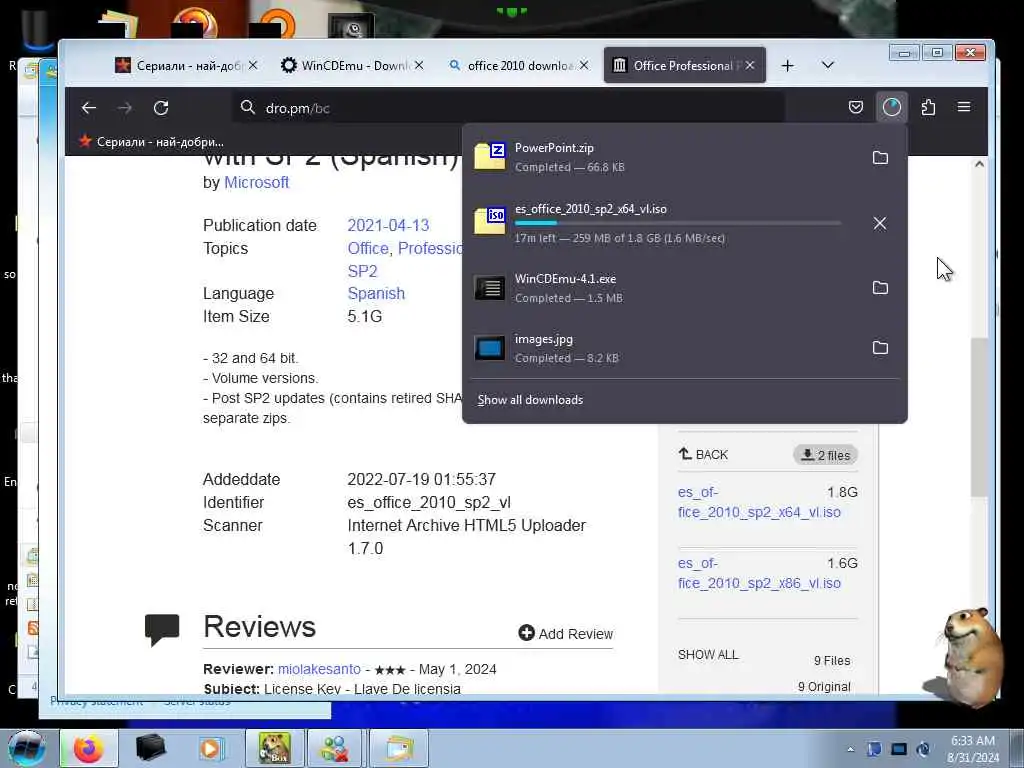
Task: Cancel the es_office_2010_sp2_x64_vl.iso download
Action: 880,223
